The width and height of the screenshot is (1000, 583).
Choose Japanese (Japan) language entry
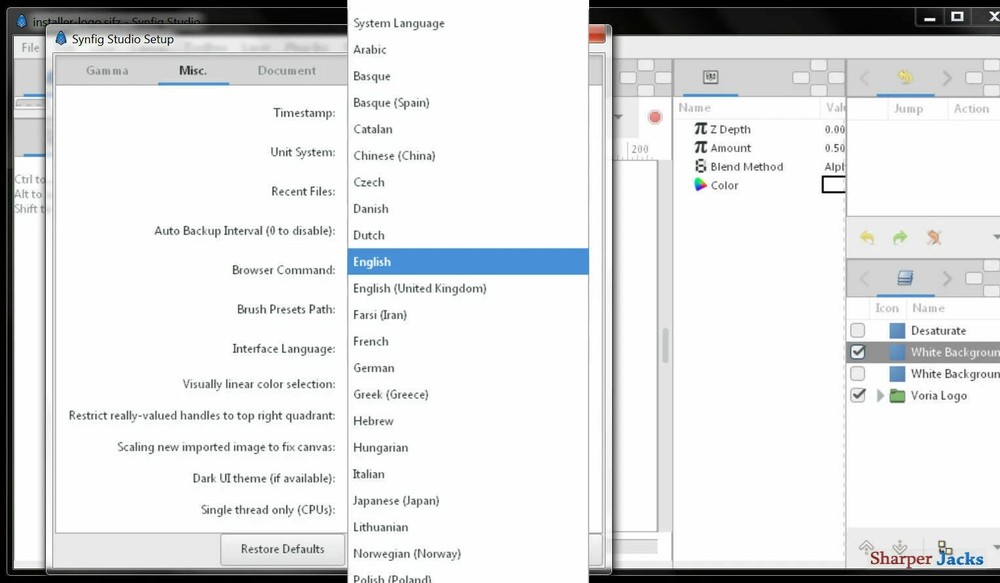tap(468, 501)
